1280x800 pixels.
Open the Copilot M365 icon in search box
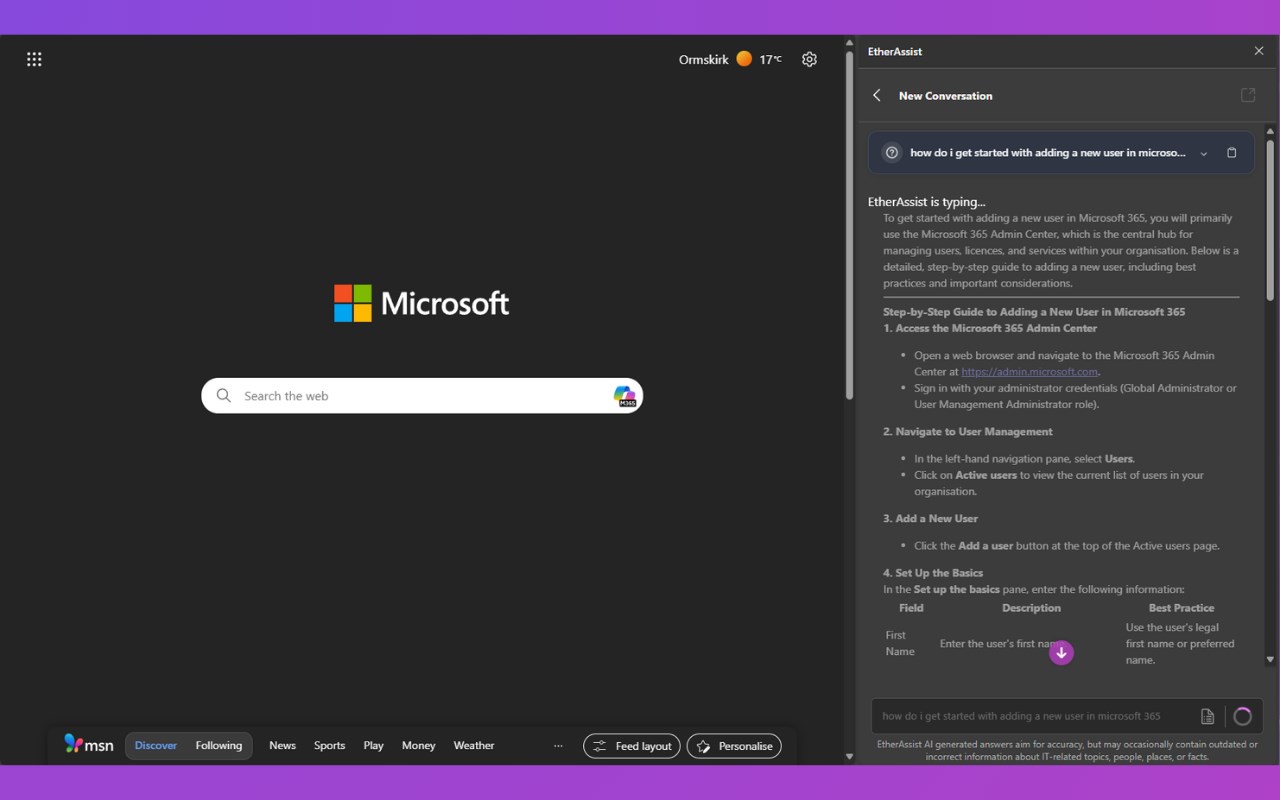(625, 396)
